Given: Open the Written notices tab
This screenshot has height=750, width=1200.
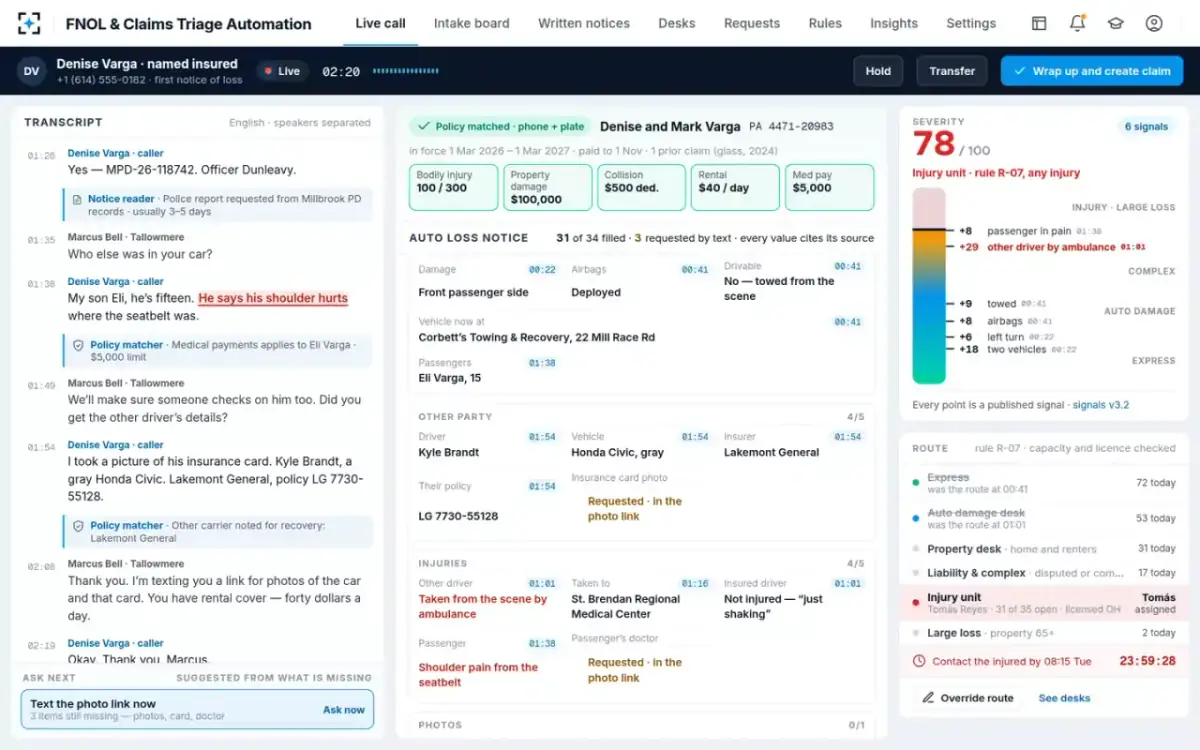Looking at the screenshot, I should click(584, 23).
